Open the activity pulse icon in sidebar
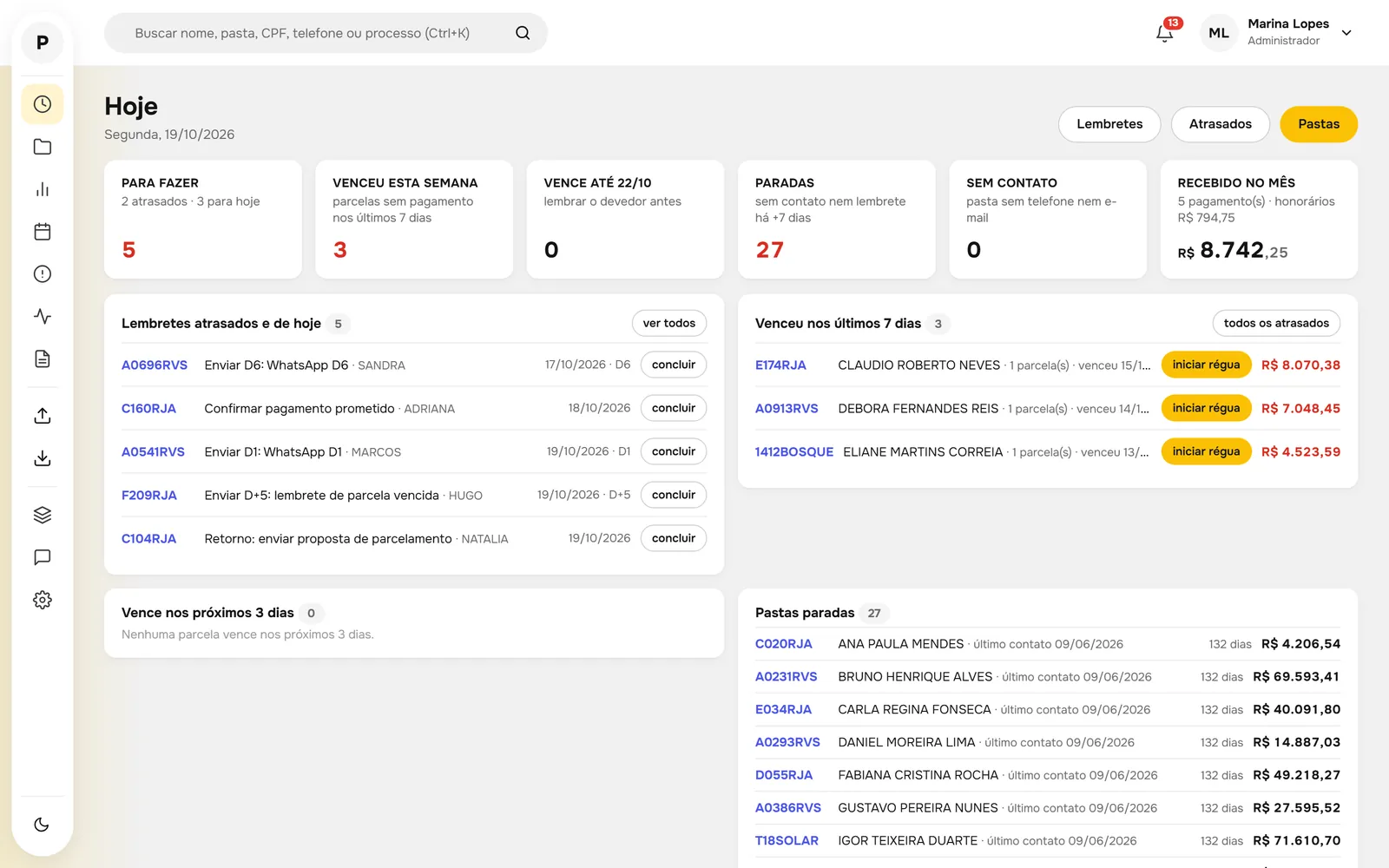 coord(42,317)
